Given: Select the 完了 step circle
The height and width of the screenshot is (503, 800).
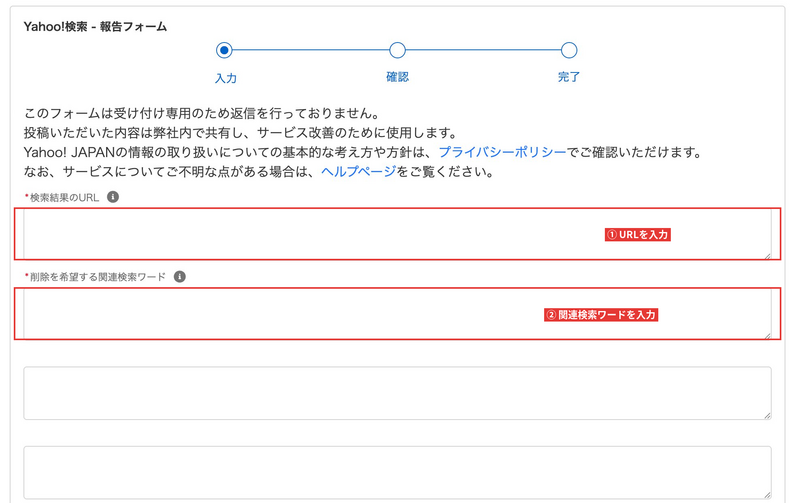Looking at the screenshot, I should click(x=569, y=50).
